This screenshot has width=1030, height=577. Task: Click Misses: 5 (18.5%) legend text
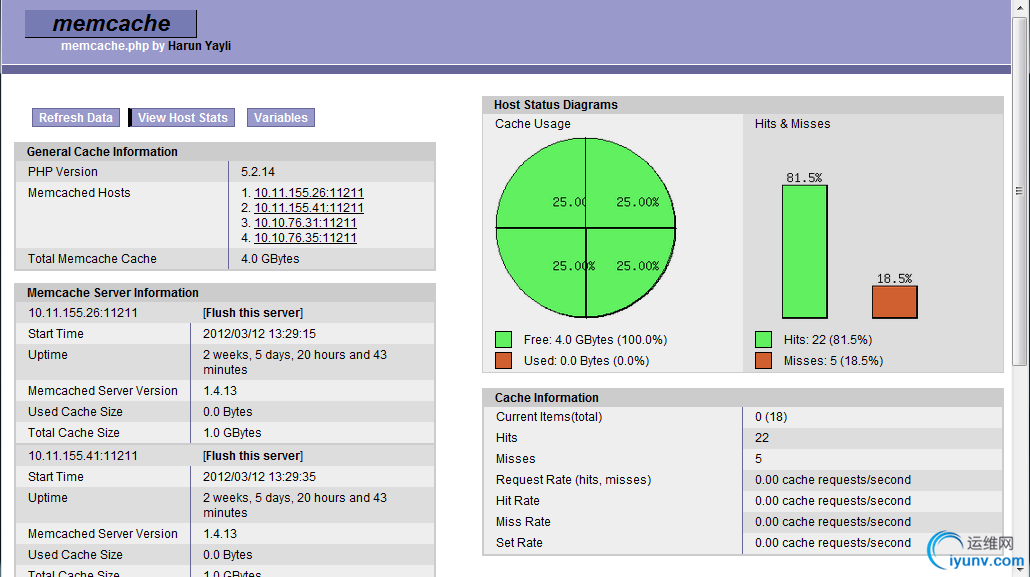834,361
